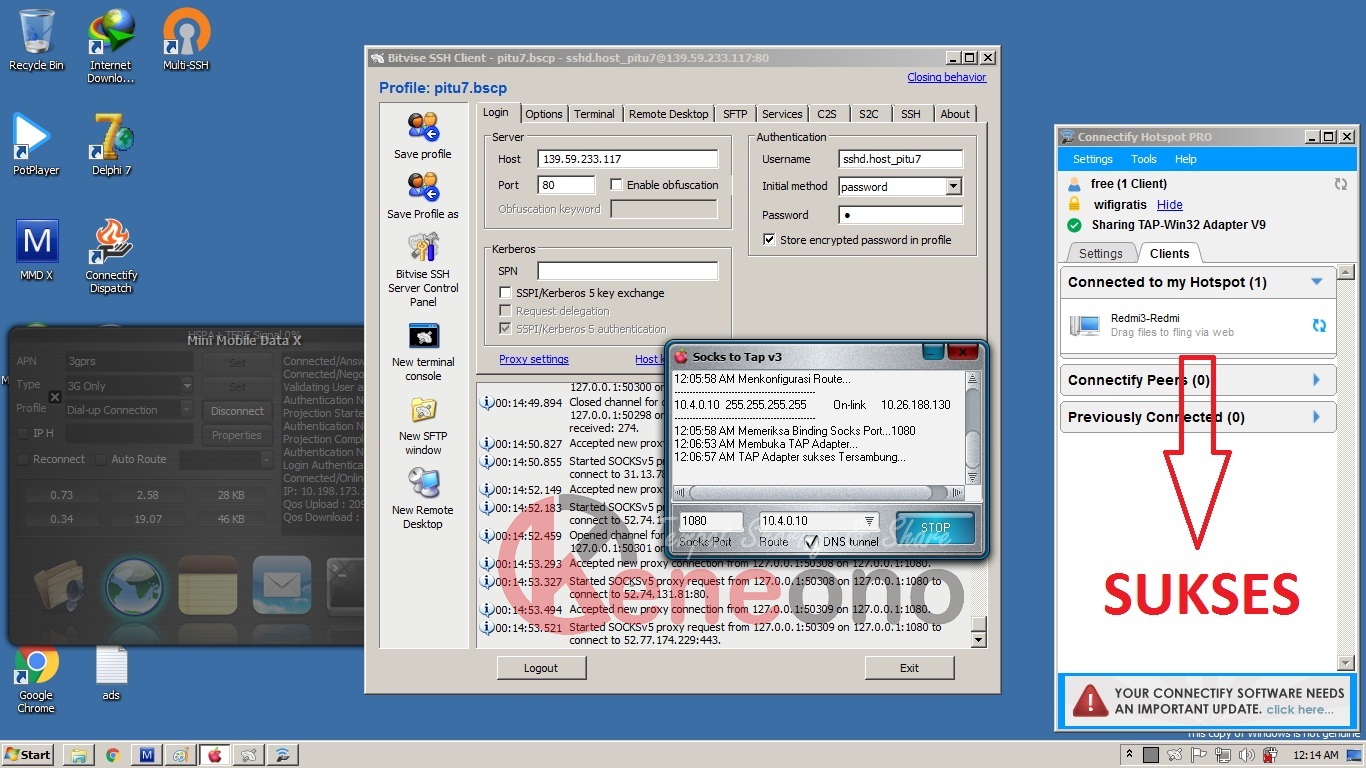Open the Proxy settings link
The height and width of the screenshot is (768, 1366).
tap(534, 359)
